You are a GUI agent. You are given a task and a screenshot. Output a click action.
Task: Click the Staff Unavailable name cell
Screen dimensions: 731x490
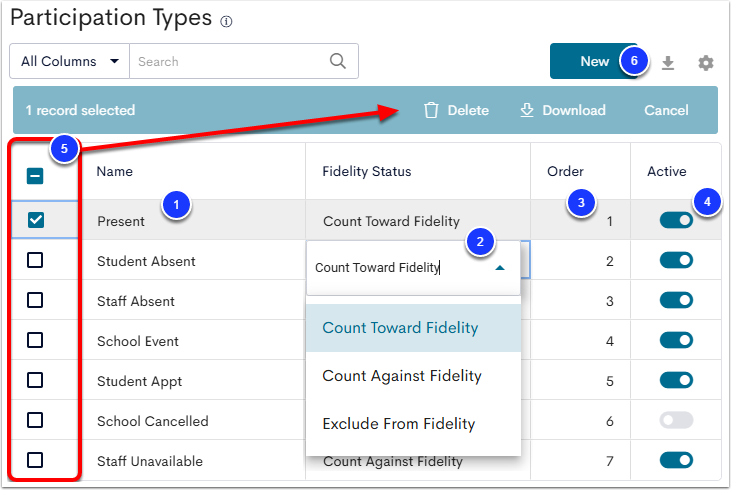click(192, 461)
